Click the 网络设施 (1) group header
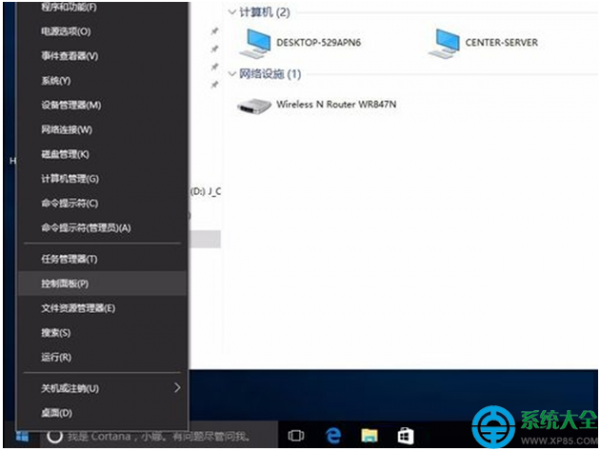 coord(270,74)
